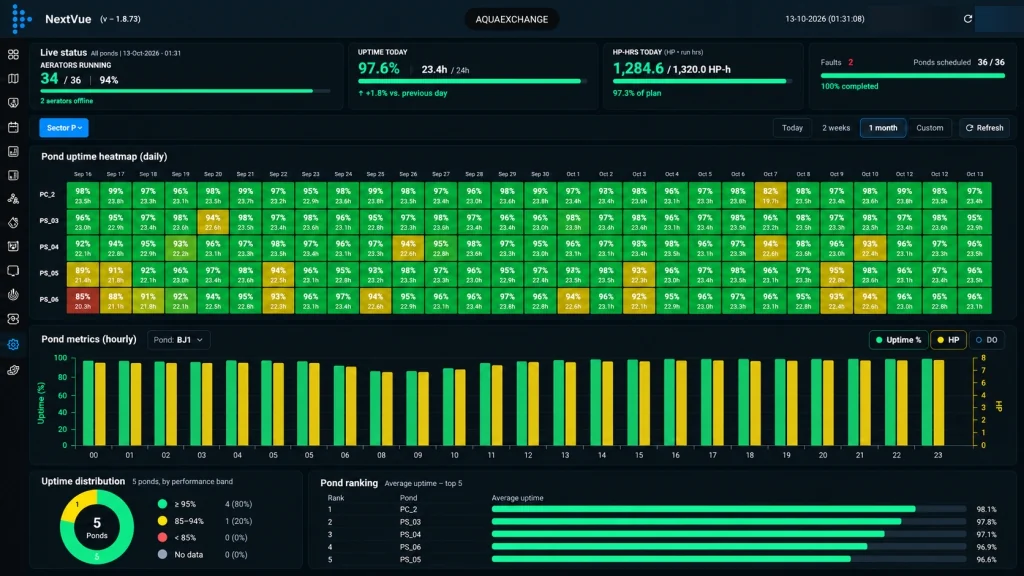
Task: Click the PC_2 heatmap row label
Action: [x=47, y=195]
